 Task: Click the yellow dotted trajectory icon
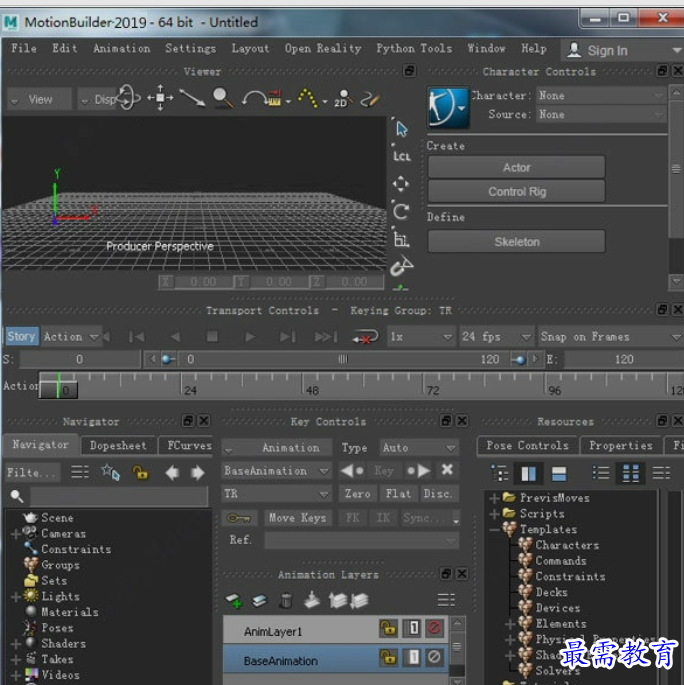pos(308,98)
